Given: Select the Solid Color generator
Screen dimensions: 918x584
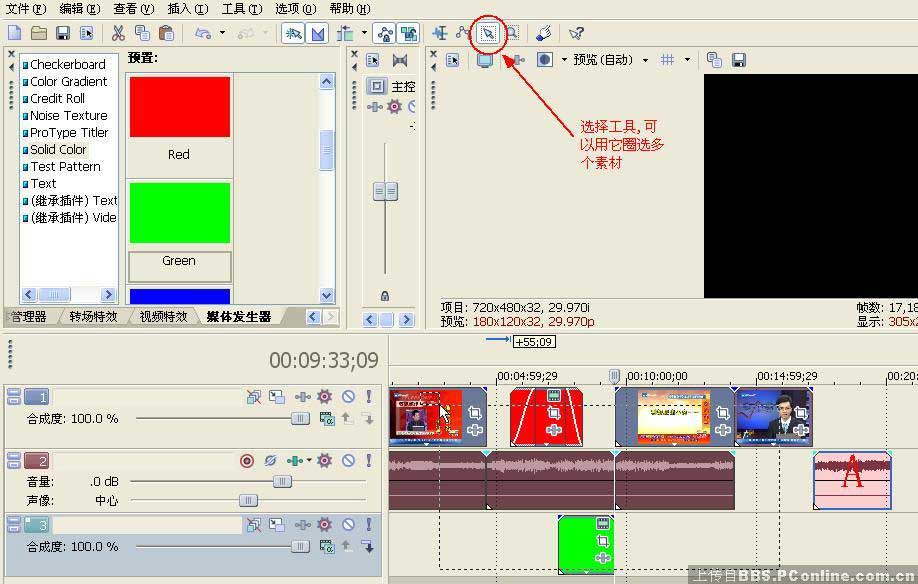Looking at the screenshot, I should (58, 149).
